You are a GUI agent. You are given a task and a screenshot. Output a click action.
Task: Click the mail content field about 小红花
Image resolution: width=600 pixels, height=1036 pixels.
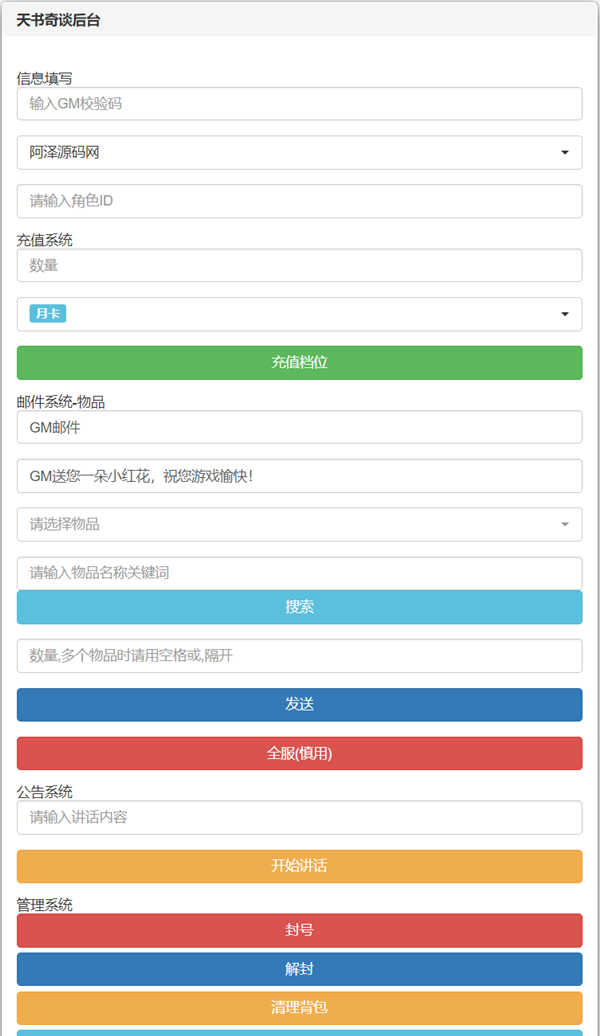point(299,476)
